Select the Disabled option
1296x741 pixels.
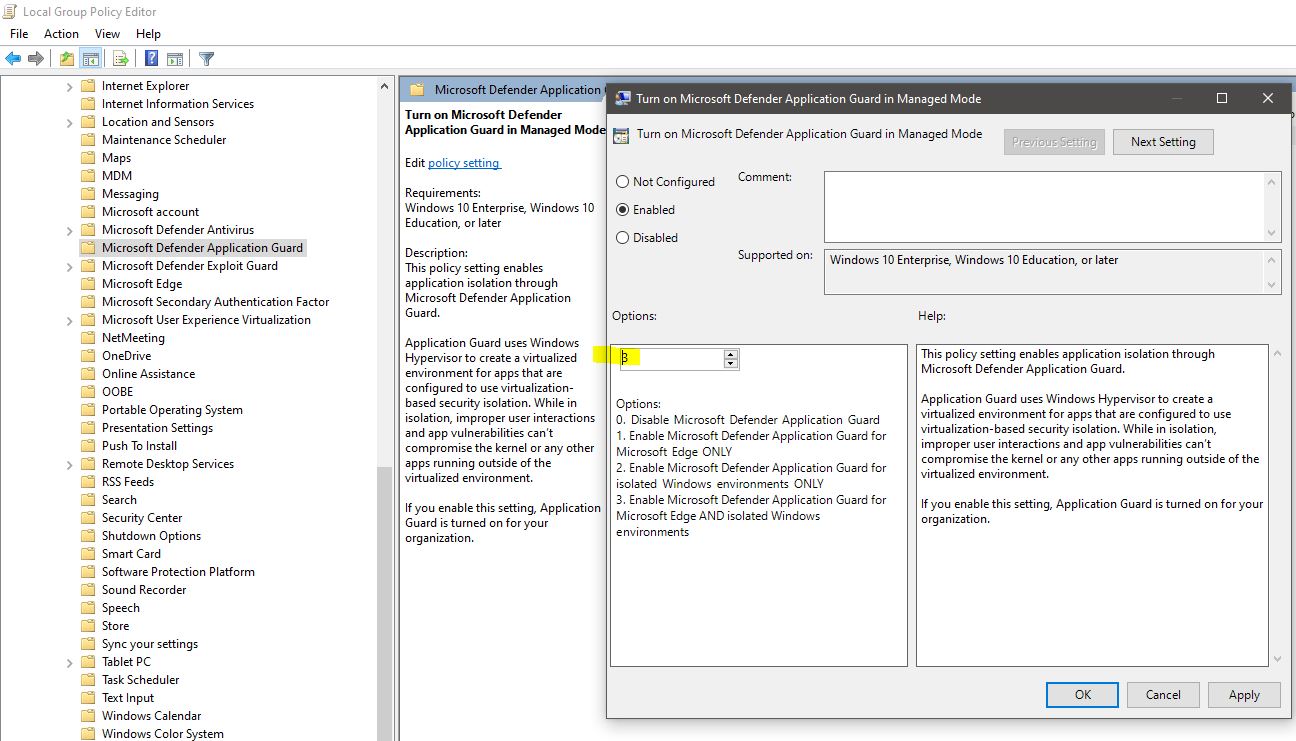coord(625,237)
